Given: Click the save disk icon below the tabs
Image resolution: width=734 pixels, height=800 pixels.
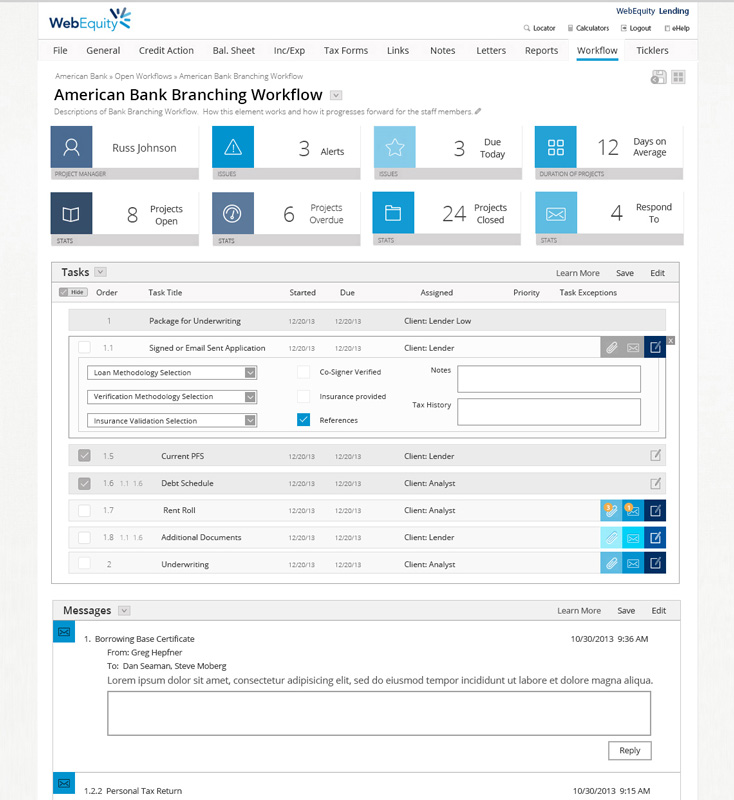Looking at the screenshot, I should click(659, 77).
